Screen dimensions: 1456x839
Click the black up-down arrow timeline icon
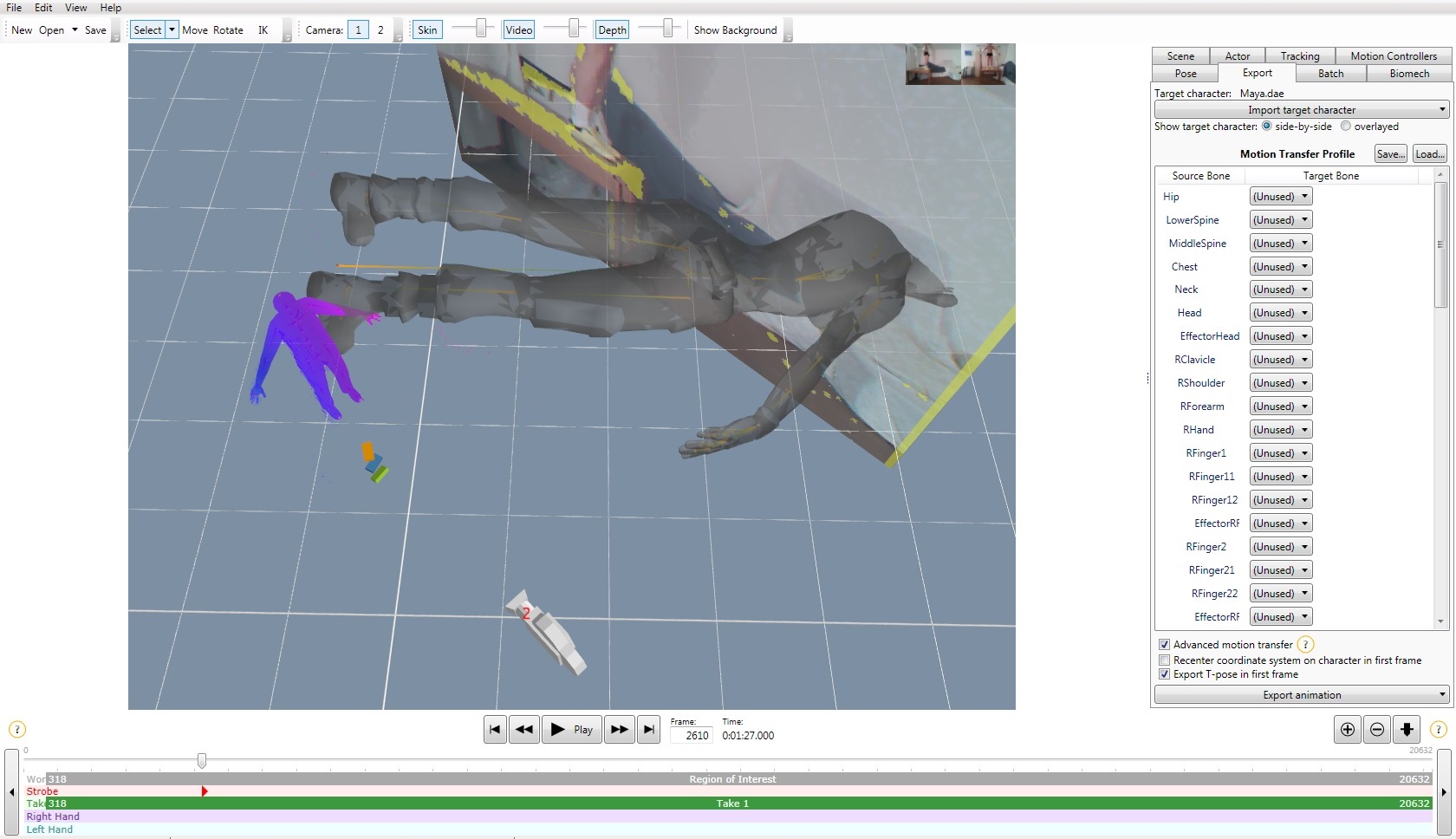click(x=1407, y=730)
